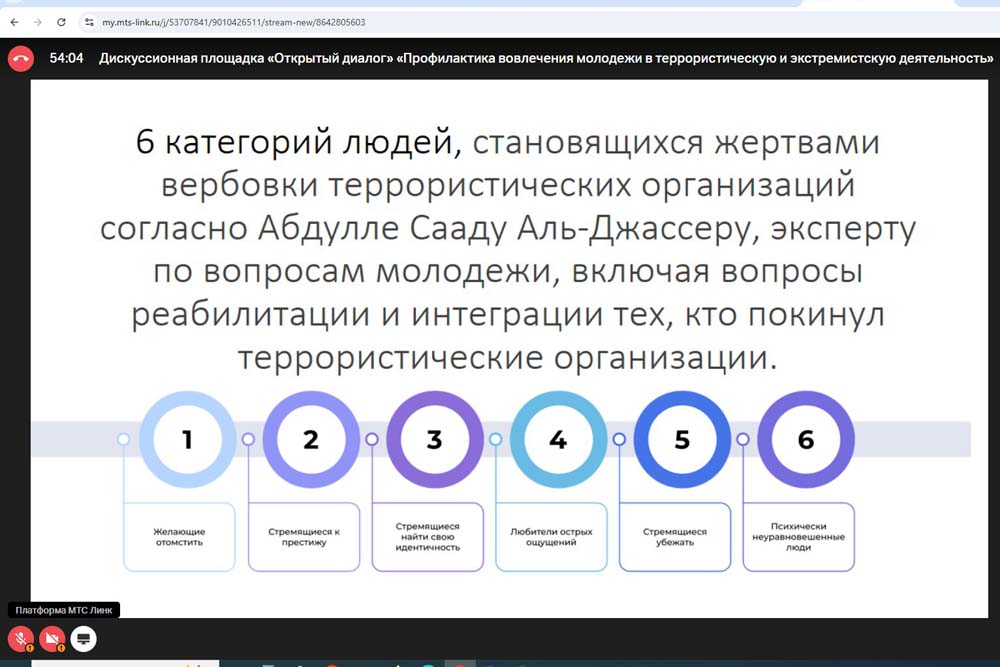
Task: Click the 54:04 session timer
Action: [x=66, y=59]
